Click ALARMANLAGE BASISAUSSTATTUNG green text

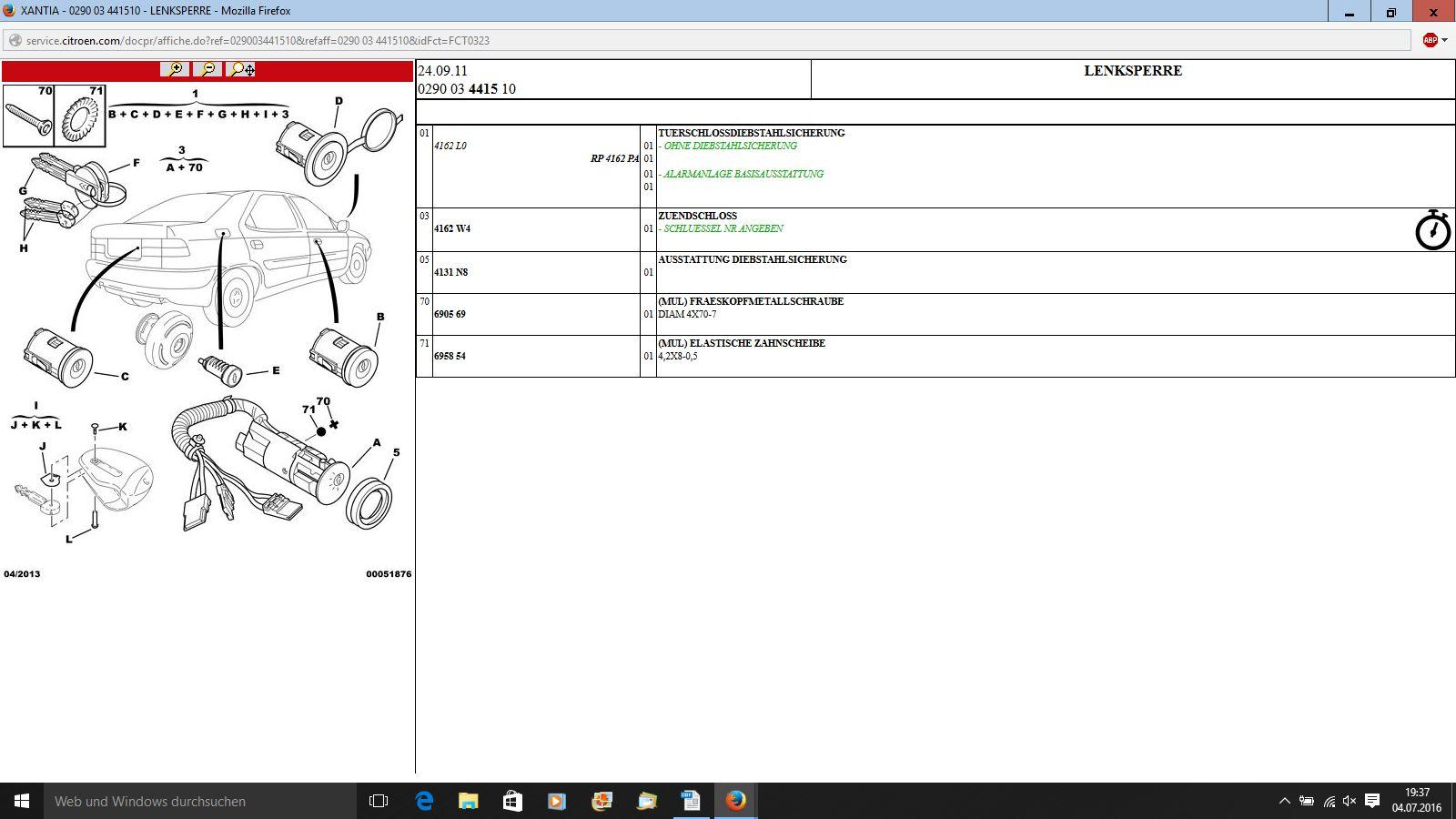click(743, 174)
